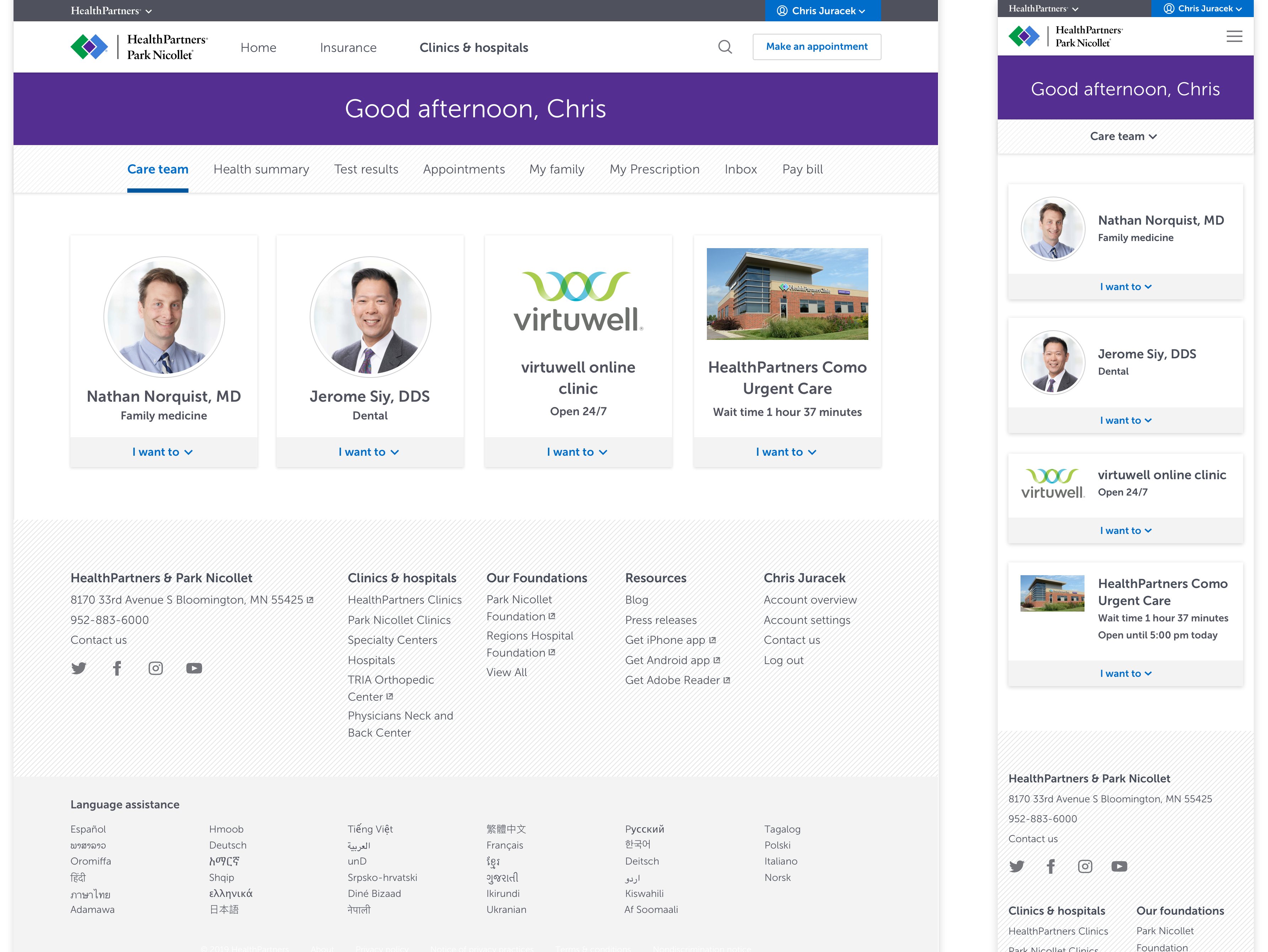
Task: Expand the Chris Juracek account dropdown in desktop header
Action: coord(822,11)
